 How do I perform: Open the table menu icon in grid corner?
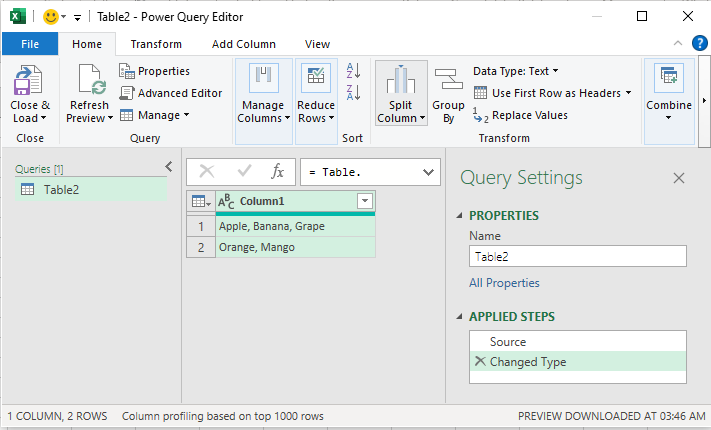(x=201, y=201)
